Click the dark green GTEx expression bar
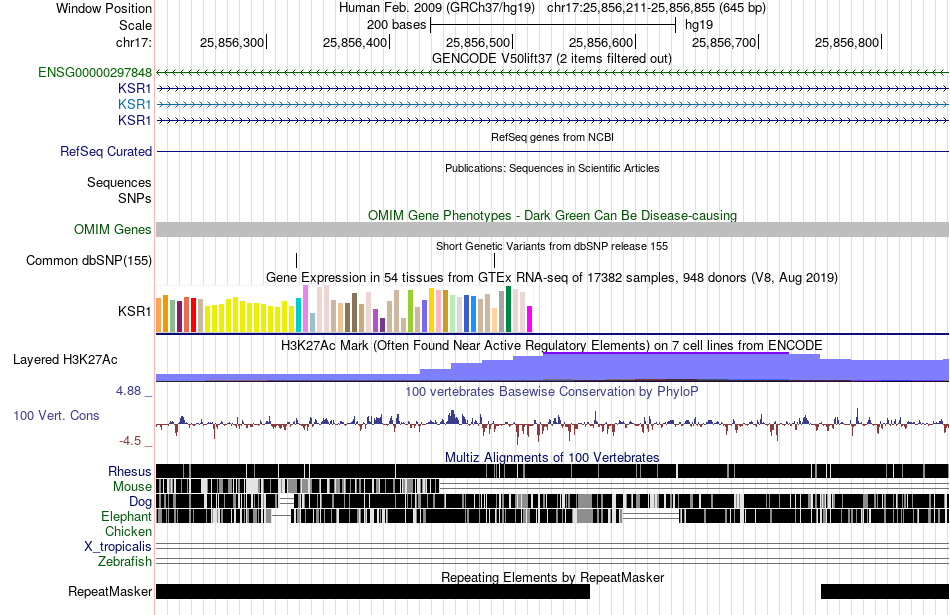Screen dimensions: 950x615 [x=509, y=309]
